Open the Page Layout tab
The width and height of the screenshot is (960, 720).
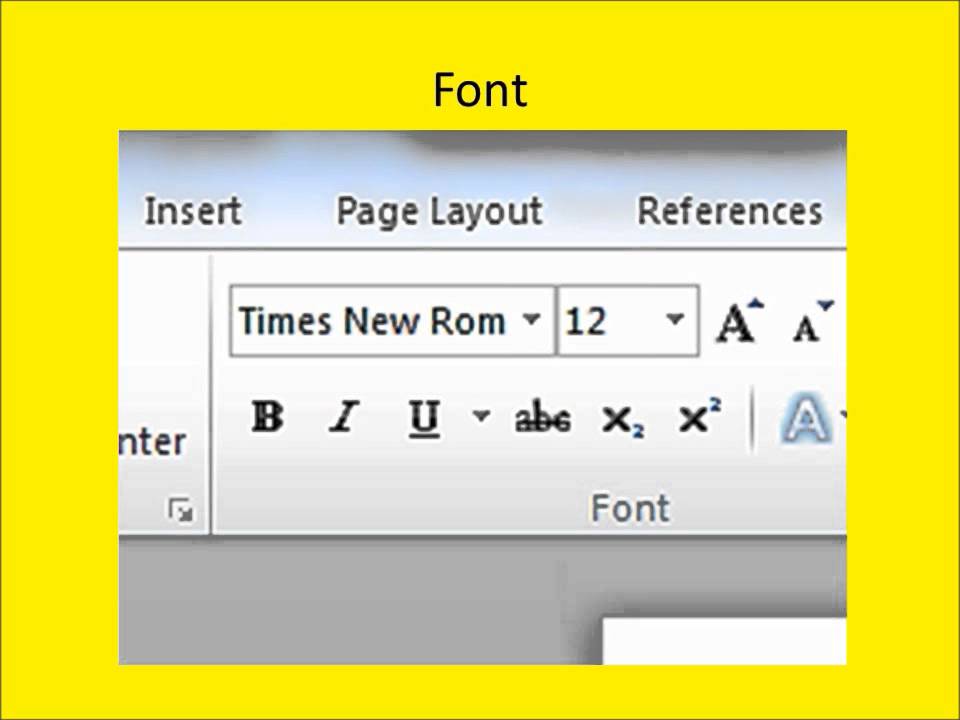pos(438,211)
